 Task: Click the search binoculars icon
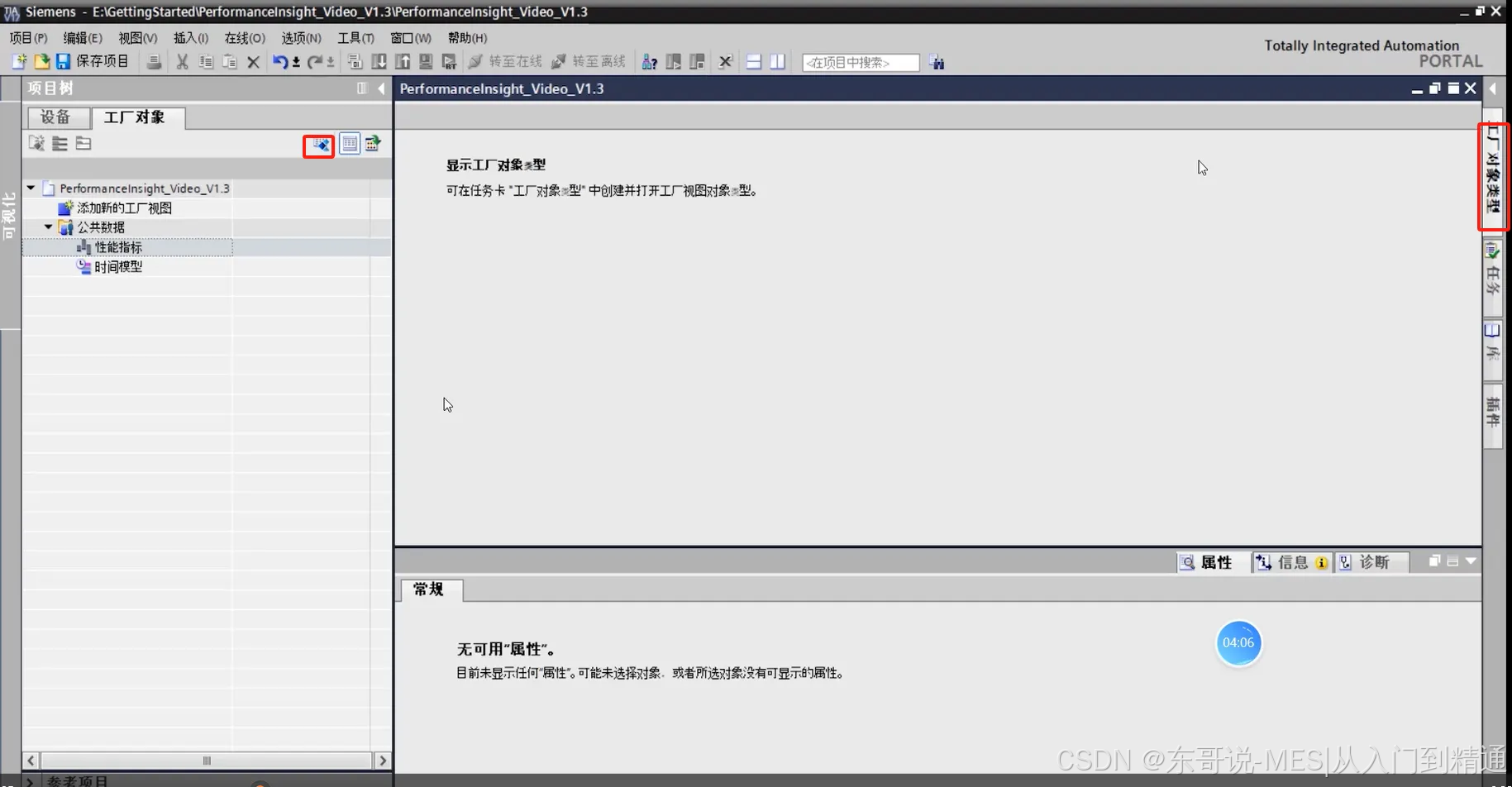pyautogui.click(x=937, y=62)
